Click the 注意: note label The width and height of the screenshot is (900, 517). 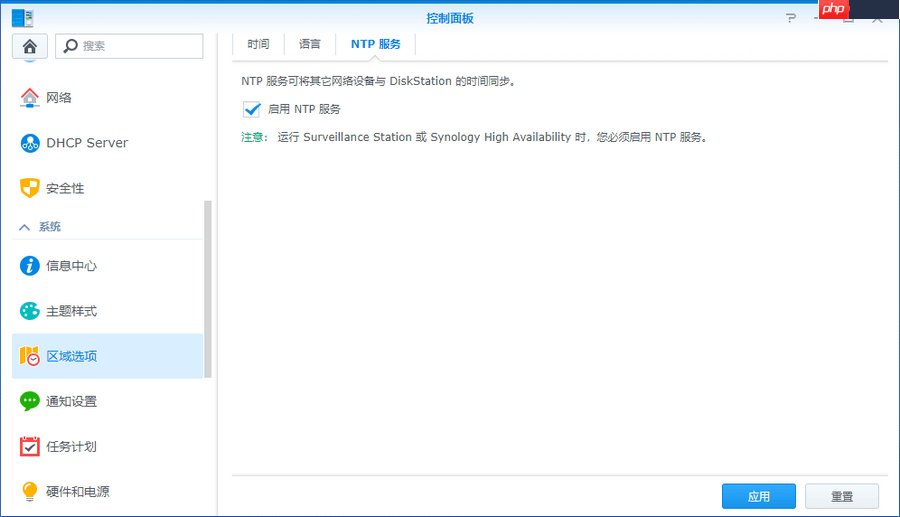pyautogui.click(x=254, y=137)
